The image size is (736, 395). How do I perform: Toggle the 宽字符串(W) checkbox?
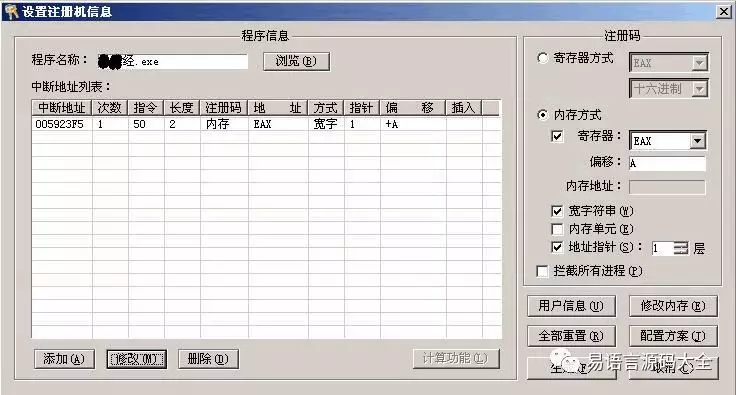coord(557,211)
